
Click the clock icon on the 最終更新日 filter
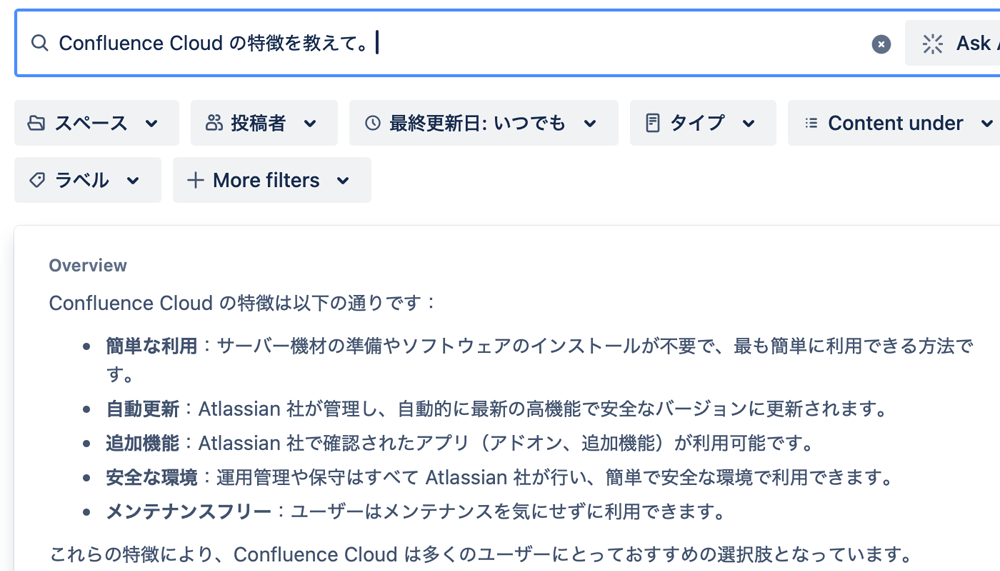[x=372, y=122]
